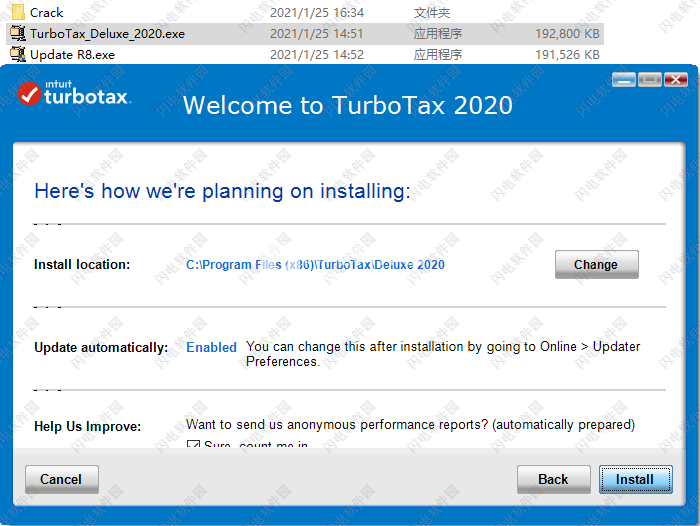Viewport: 700px width, 526px height.
Task: Select the TurboTax_Deluxe_2020.exe installer icon
Action: point(18,33)
